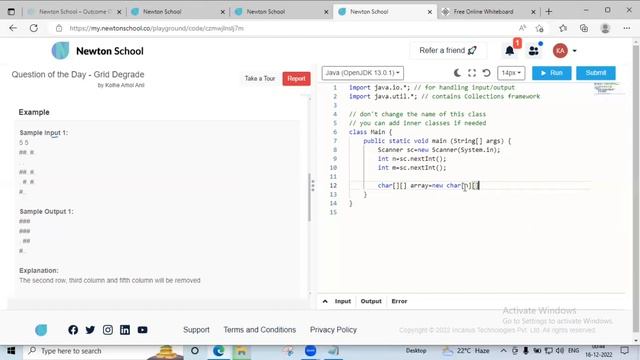Click the KA profile avatar
Image resolution: width=640 pixels, height=360 pixels.
[560, 51]
